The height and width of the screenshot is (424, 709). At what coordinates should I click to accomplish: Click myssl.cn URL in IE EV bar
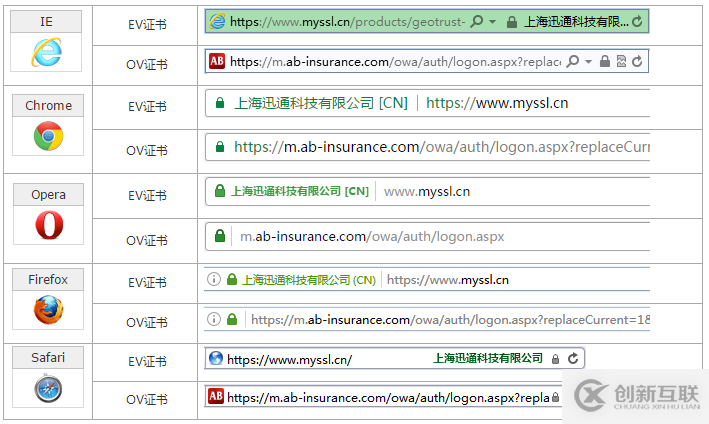[x=347, y=22]
